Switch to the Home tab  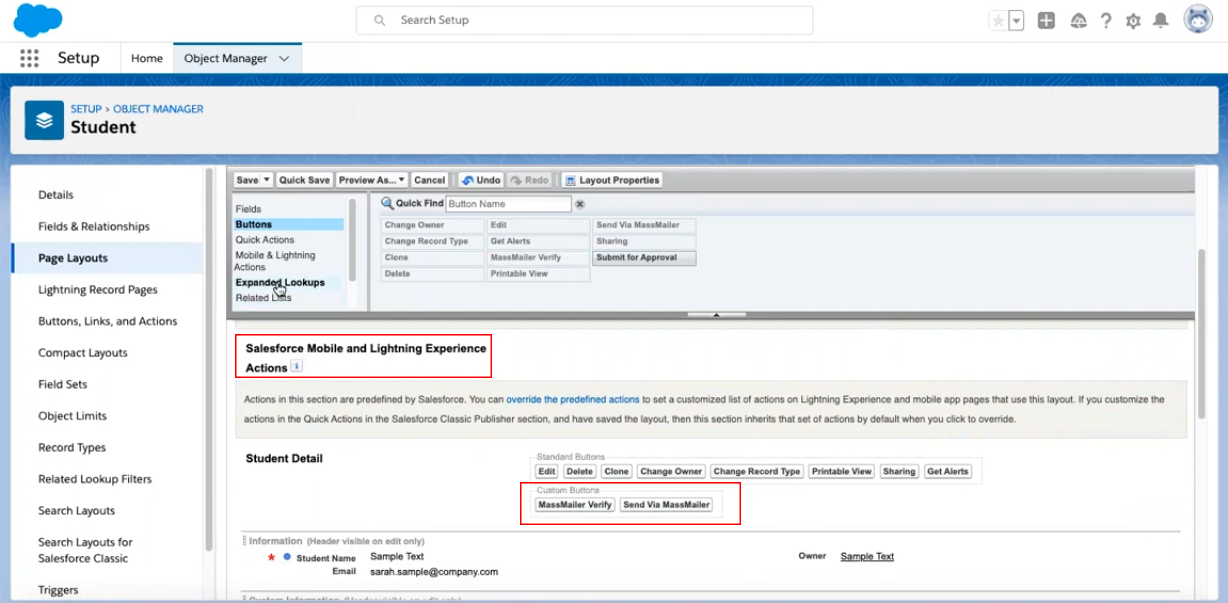pos(147,58)
